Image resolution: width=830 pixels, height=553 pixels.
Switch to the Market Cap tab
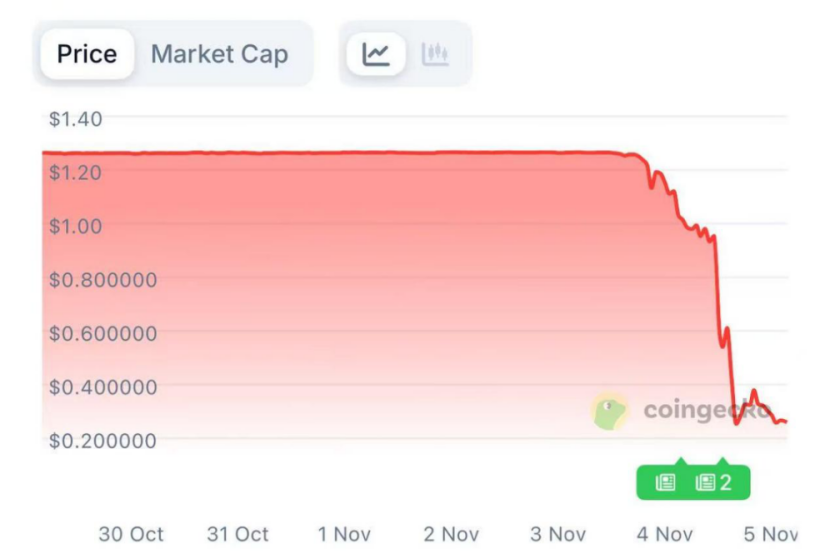point(219,54)
